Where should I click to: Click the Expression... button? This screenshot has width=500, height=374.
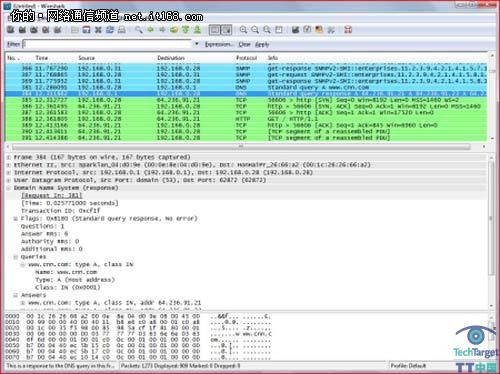click(x=218, y=44)
